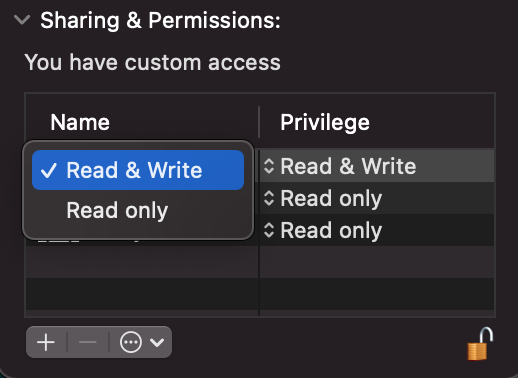Click the plus icon to add a user

coord(46,342)
